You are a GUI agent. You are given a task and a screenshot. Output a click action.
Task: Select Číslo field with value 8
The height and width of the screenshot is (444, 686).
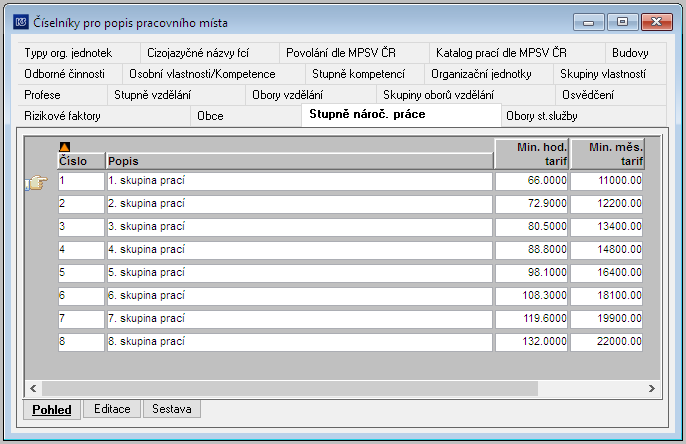point(81,342)
